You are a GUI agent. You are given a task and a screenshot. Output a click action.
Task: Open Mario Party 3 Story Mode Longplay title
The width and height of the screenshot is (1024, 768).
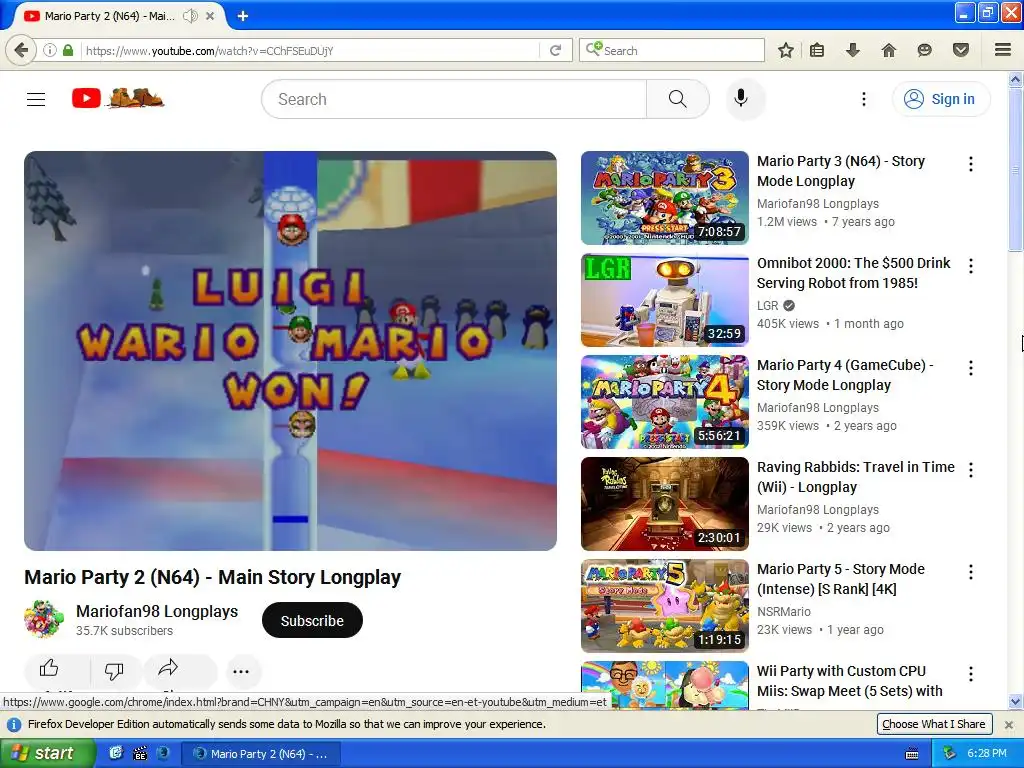[840, 171]
